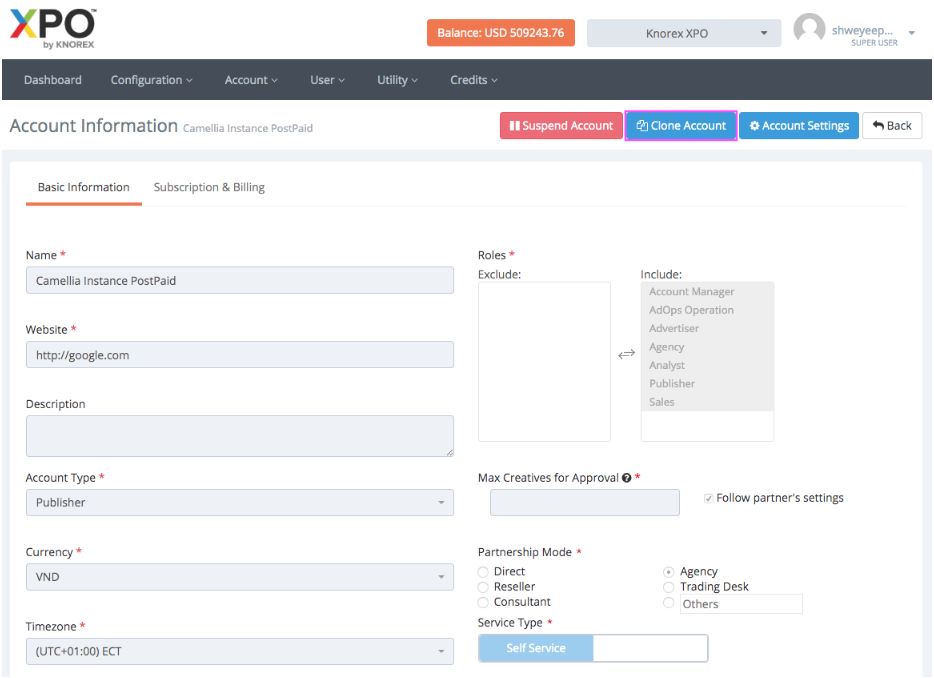Click the help icon beside Max Creatives

(626, 478)
